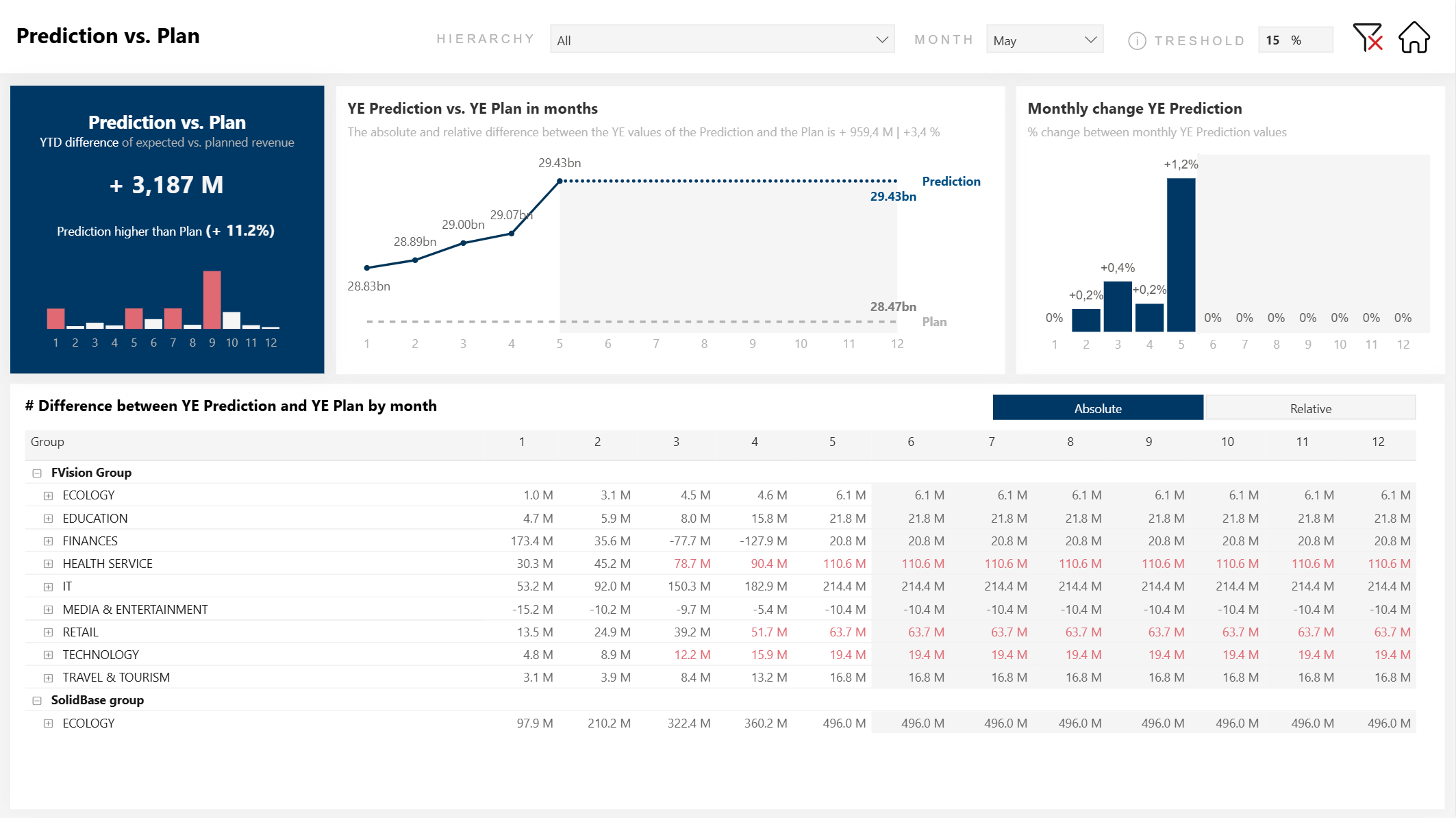Expand the RETAIL category row
Screen dimensions: 1456x818
pos(47,632)
